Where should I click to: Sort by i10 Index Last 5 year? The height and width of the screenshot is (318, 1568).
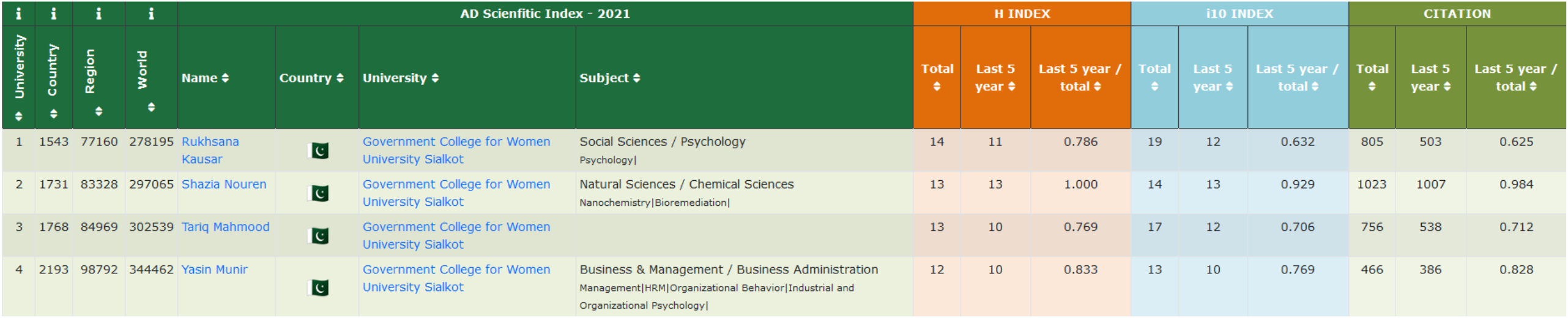pos(1213,78)
